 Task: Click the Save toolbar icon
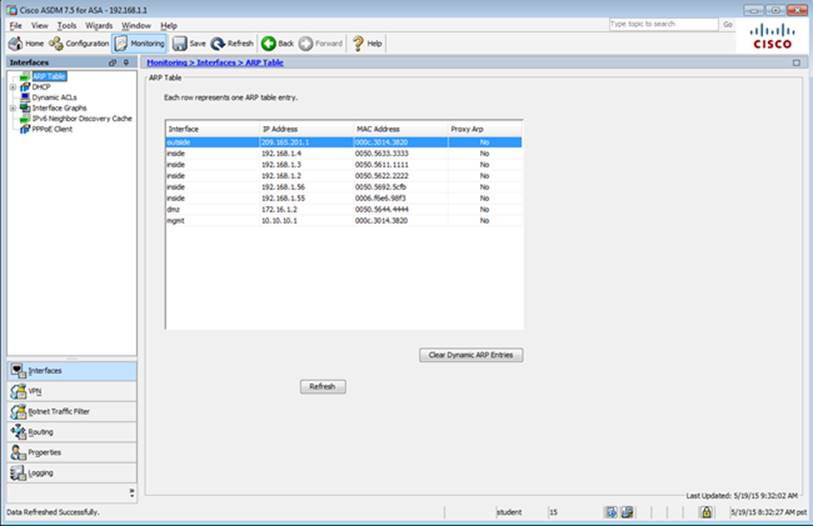coord(180,44)
